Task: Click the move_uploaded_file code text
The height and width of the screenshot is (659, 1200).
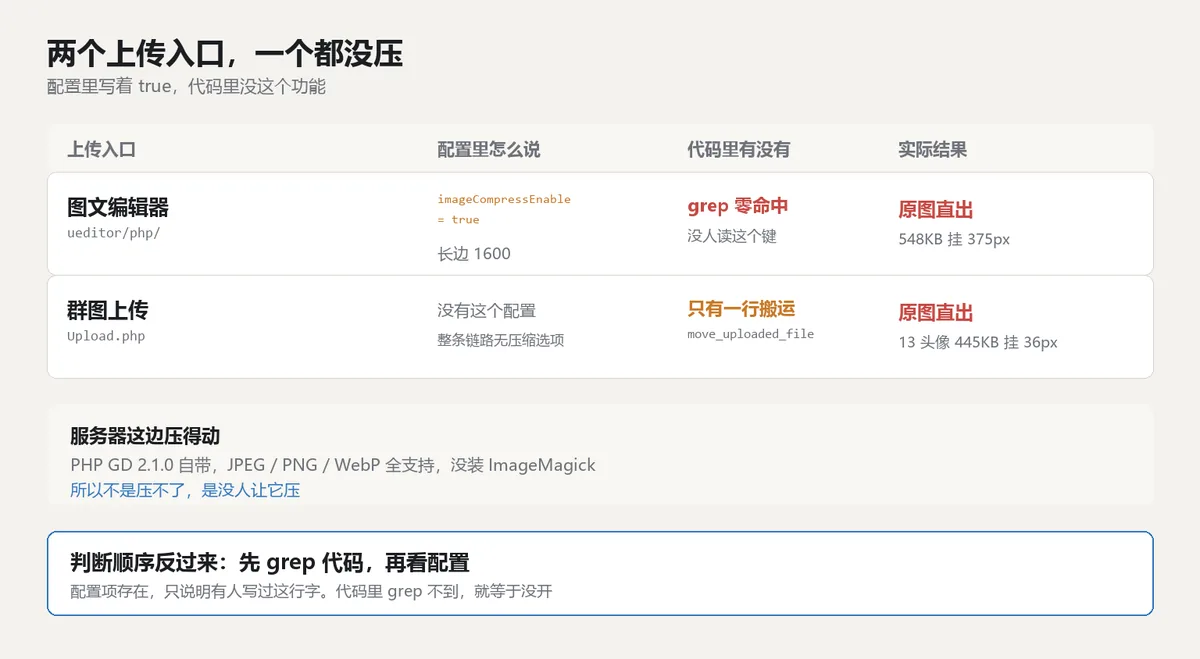Action: [x=750, y=334]
